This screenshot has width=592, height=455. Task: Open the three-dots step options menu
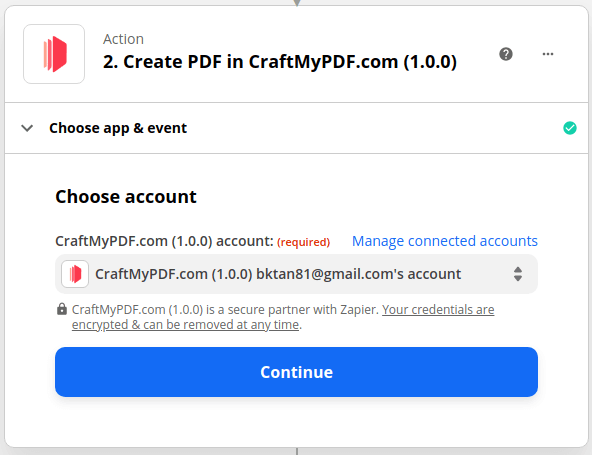[548, 54]
